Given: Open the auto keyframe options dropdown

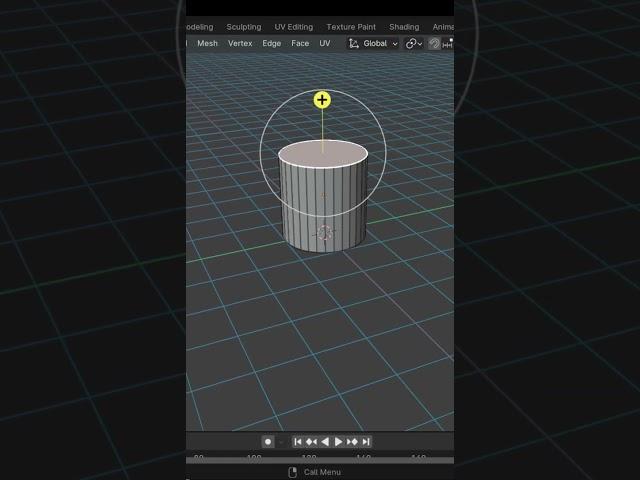Looking at the screenshot, I should (x=281, y=442).
